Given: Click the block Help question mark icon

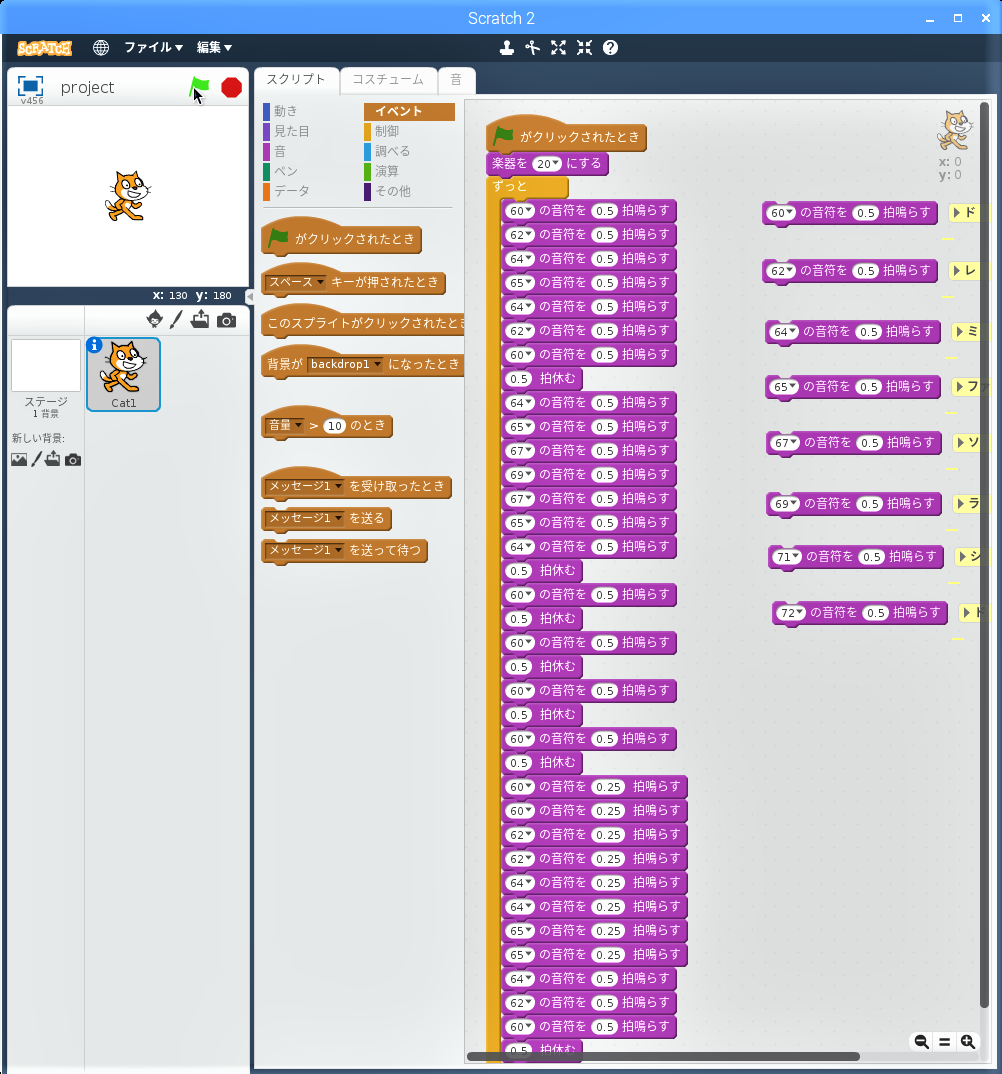Looking at the screenshot, I should [610, 47].
